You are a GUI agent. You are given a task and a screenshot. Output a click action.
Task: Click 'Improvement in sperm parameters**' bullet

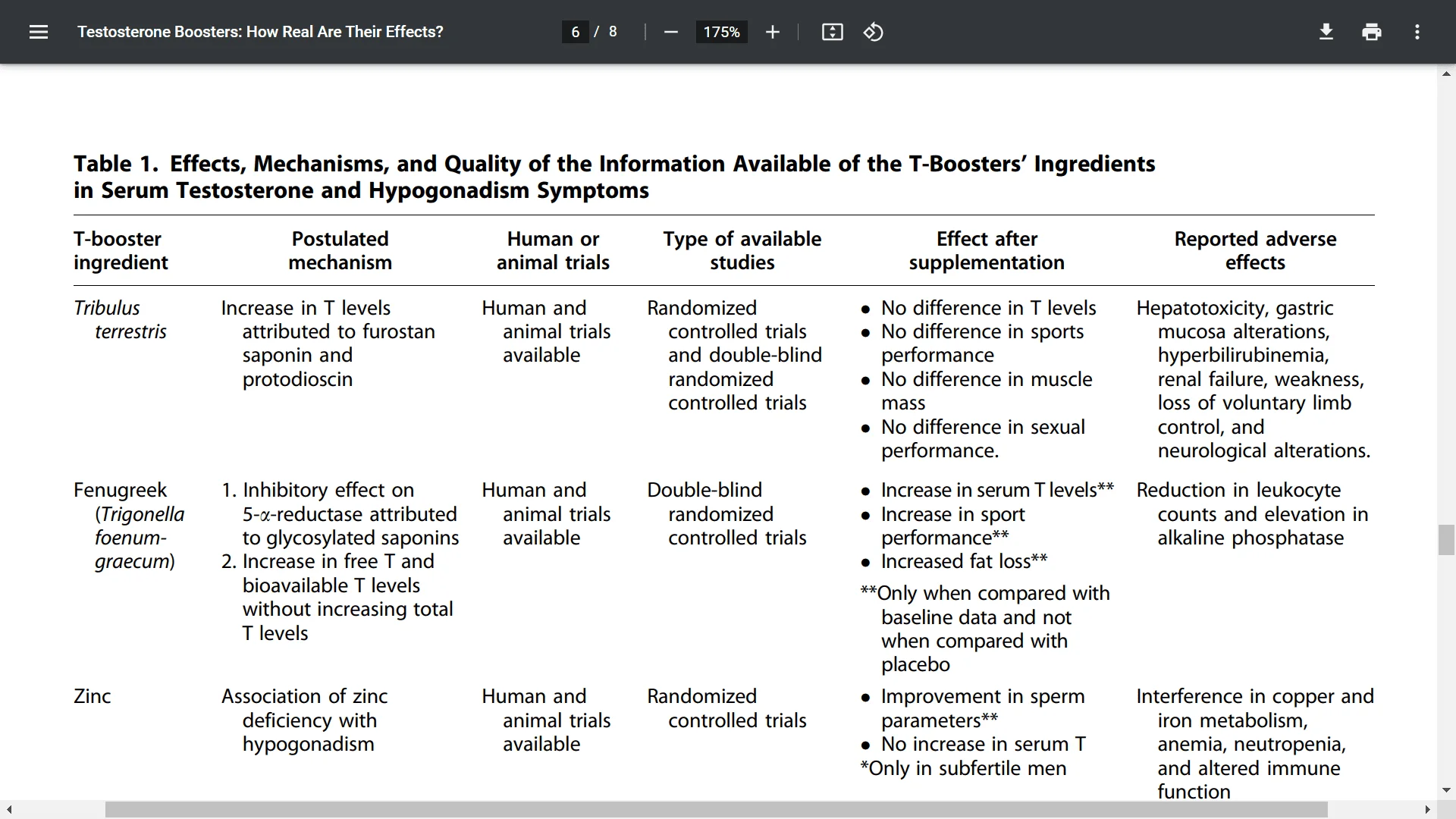coord(973,708)
